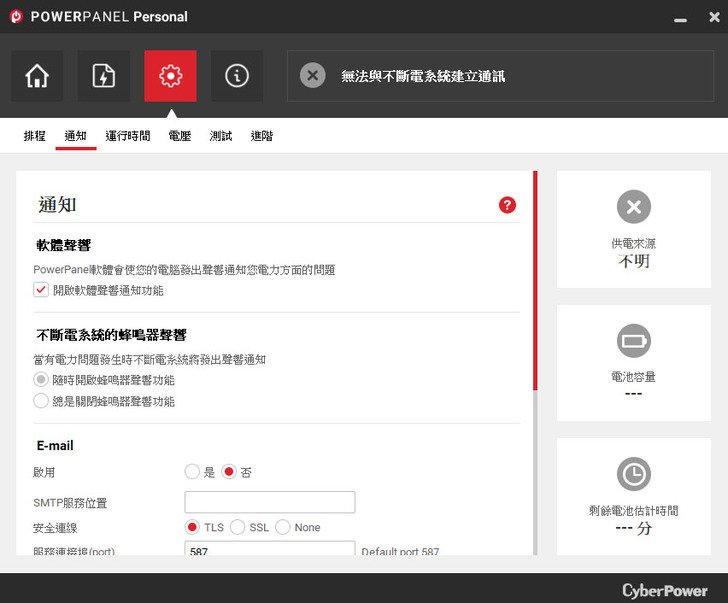Image resolution: width=728 pixels, height=603 pixels.
Task: Select the red gear settings icon
Action: point(170,76)
